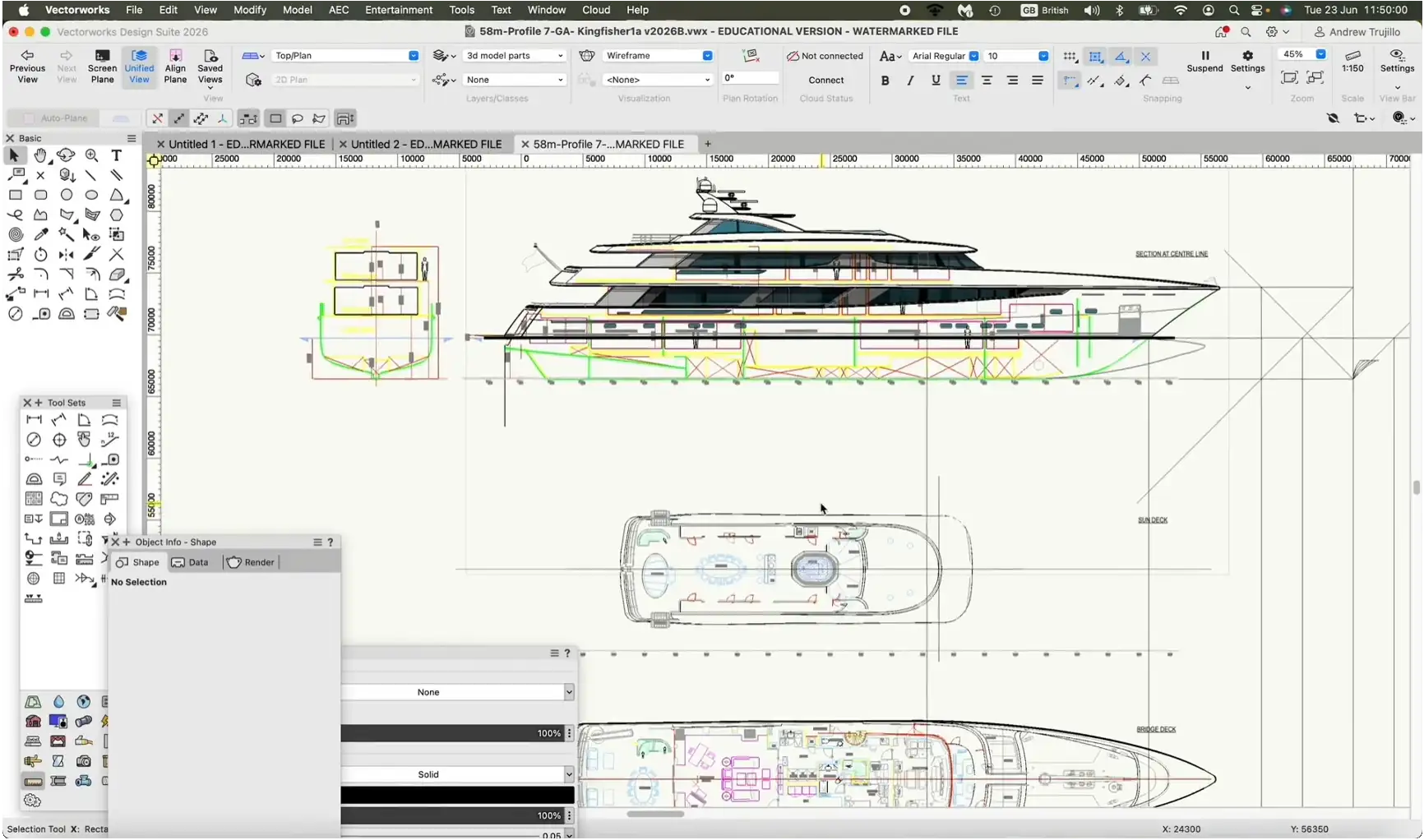Click the Screen Plane button
Screen dimensions: 1424x840
click(102, 66)
